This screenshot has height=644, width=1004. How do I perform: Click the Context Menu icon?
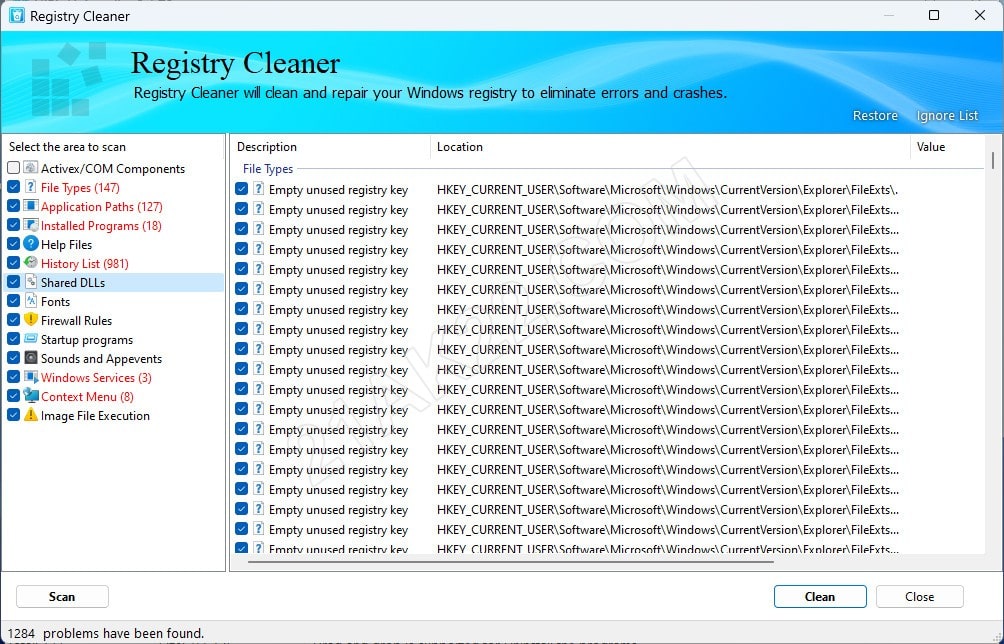coord(31,396)
